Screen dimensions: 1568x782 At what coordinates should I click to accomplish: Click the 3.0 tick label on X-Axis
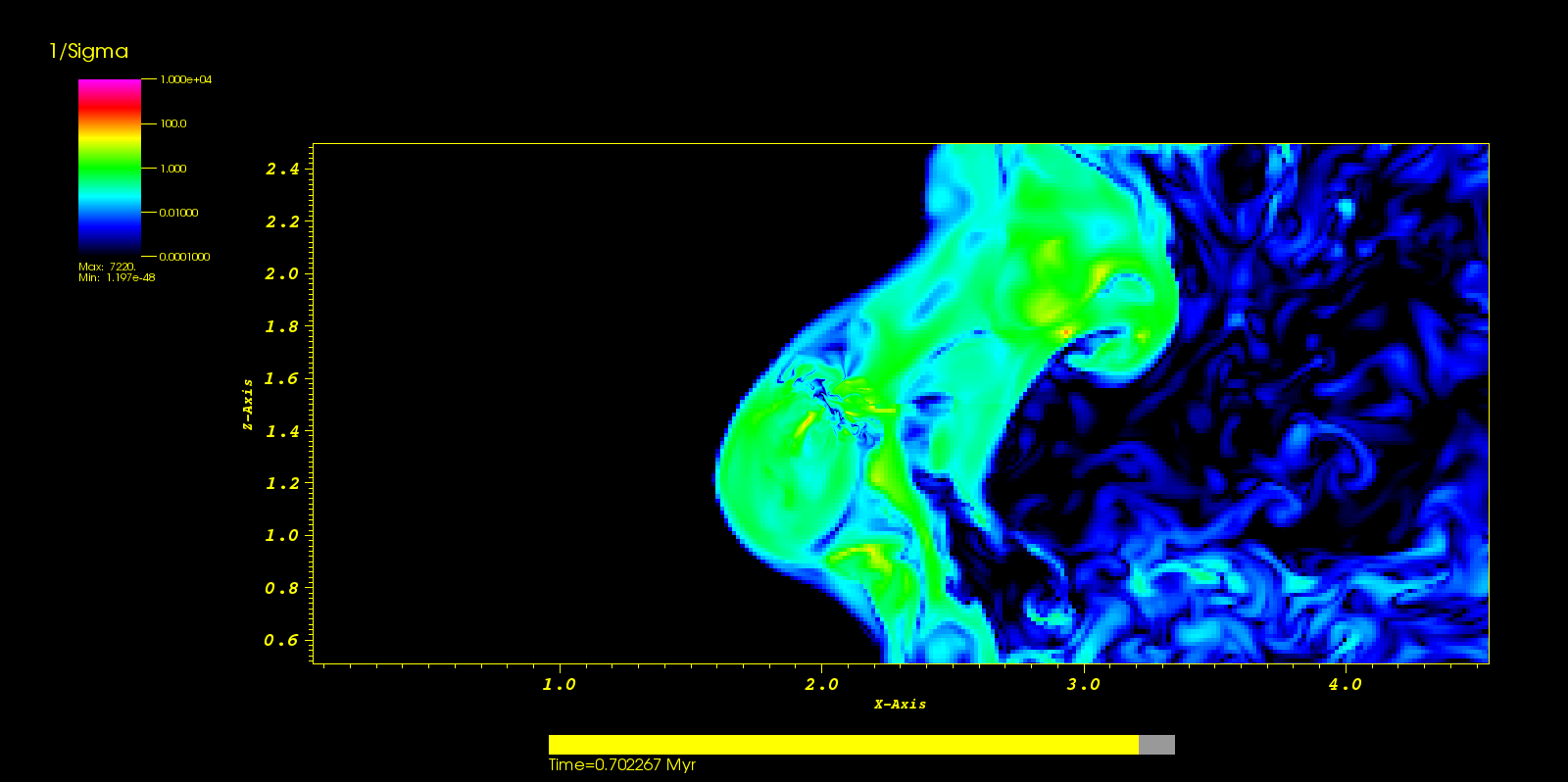tap(1083, 685)
